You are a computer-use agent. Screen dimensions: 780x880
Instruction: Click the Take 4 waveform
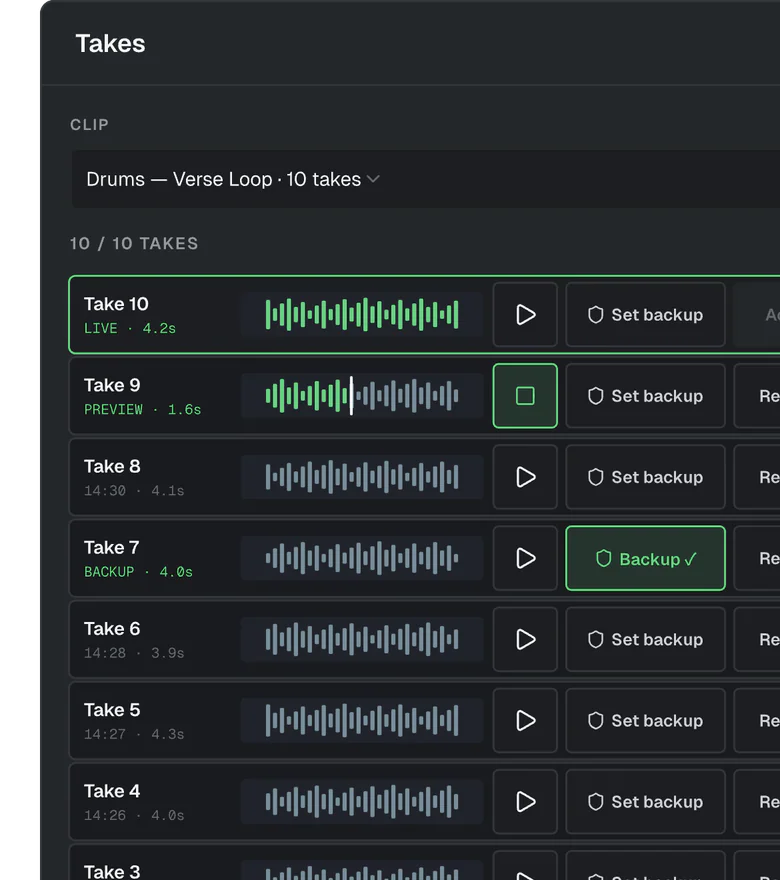[x=362, y=801]
